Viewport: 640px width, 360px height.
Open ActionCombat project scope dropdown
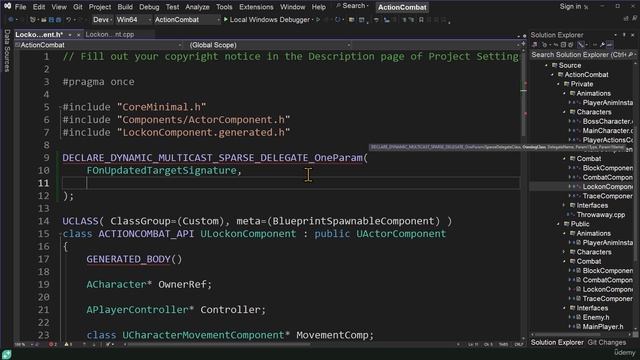point(98,45)
